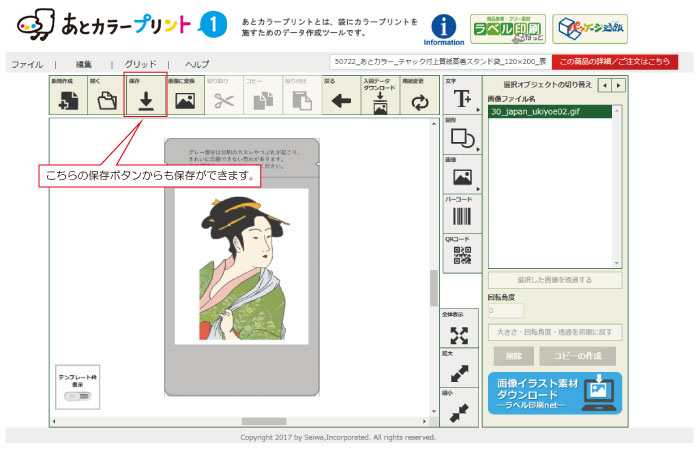Click the 新規作成 new file icon

click(x=68, y=101)
